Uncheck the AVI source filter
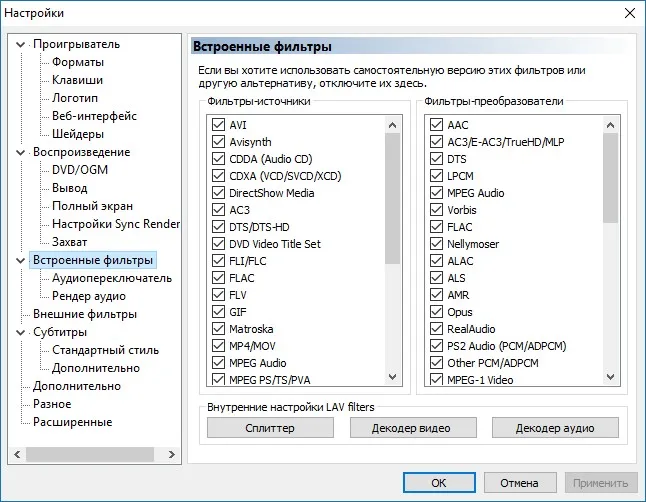The image size is (646, 502). (x=218, y=124)
